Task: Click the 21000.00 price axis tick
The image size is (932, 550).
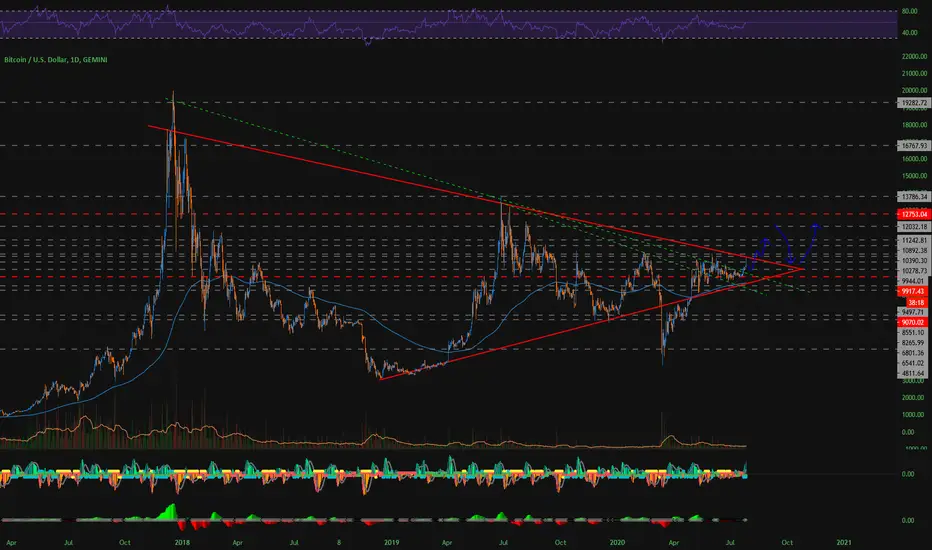Action: click(x=914, y=74)
